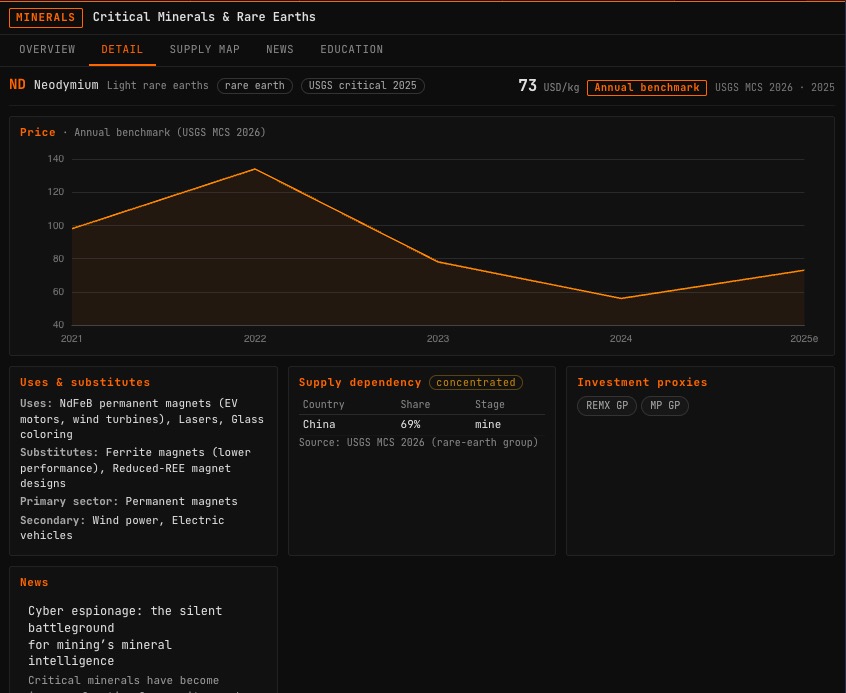Click the active Detail tab

coord(122,49)
